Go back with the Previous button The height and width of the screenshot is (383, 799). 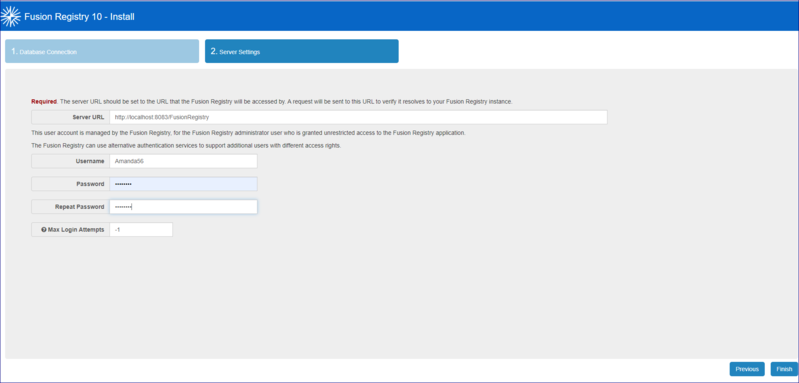(x=747, y=369)
